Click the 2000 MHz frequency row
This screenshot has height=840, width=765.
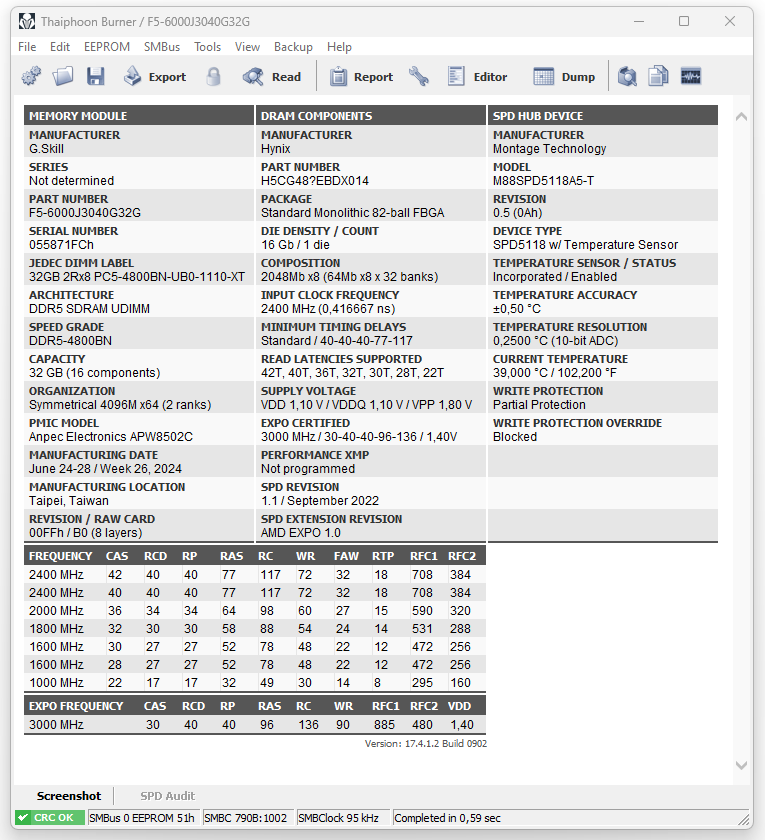tap(254, 611)
